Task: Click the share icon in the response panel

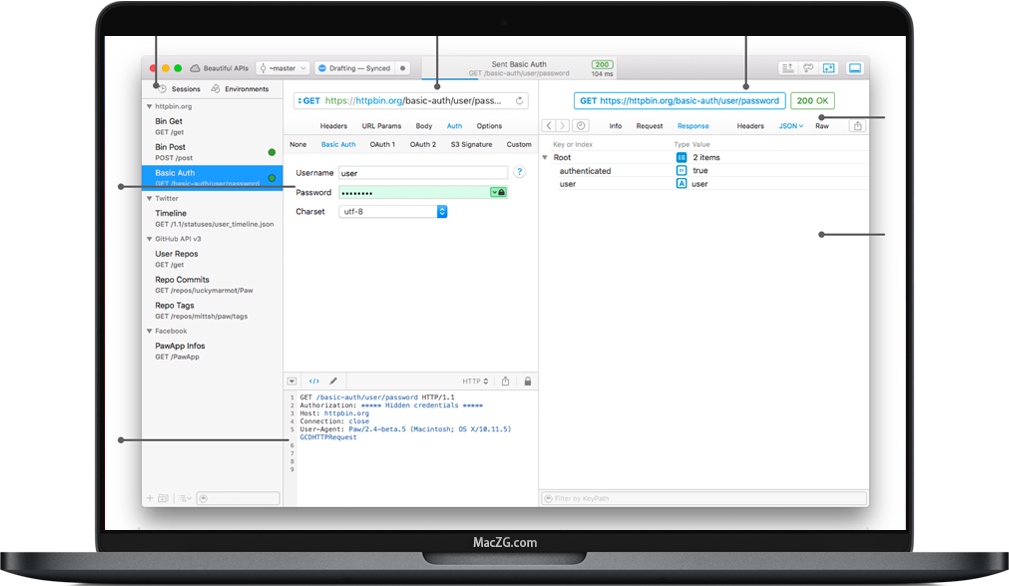Action: tap(857, 126)
